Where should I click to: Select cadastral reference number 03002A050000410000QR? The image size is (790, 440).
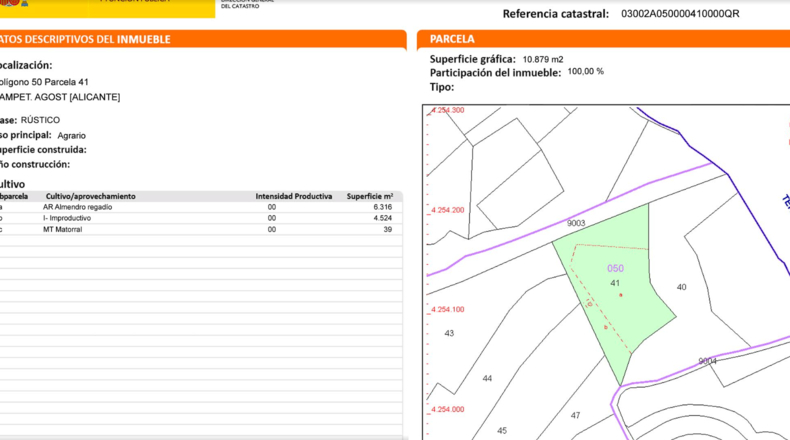click(x=680, y=14)
